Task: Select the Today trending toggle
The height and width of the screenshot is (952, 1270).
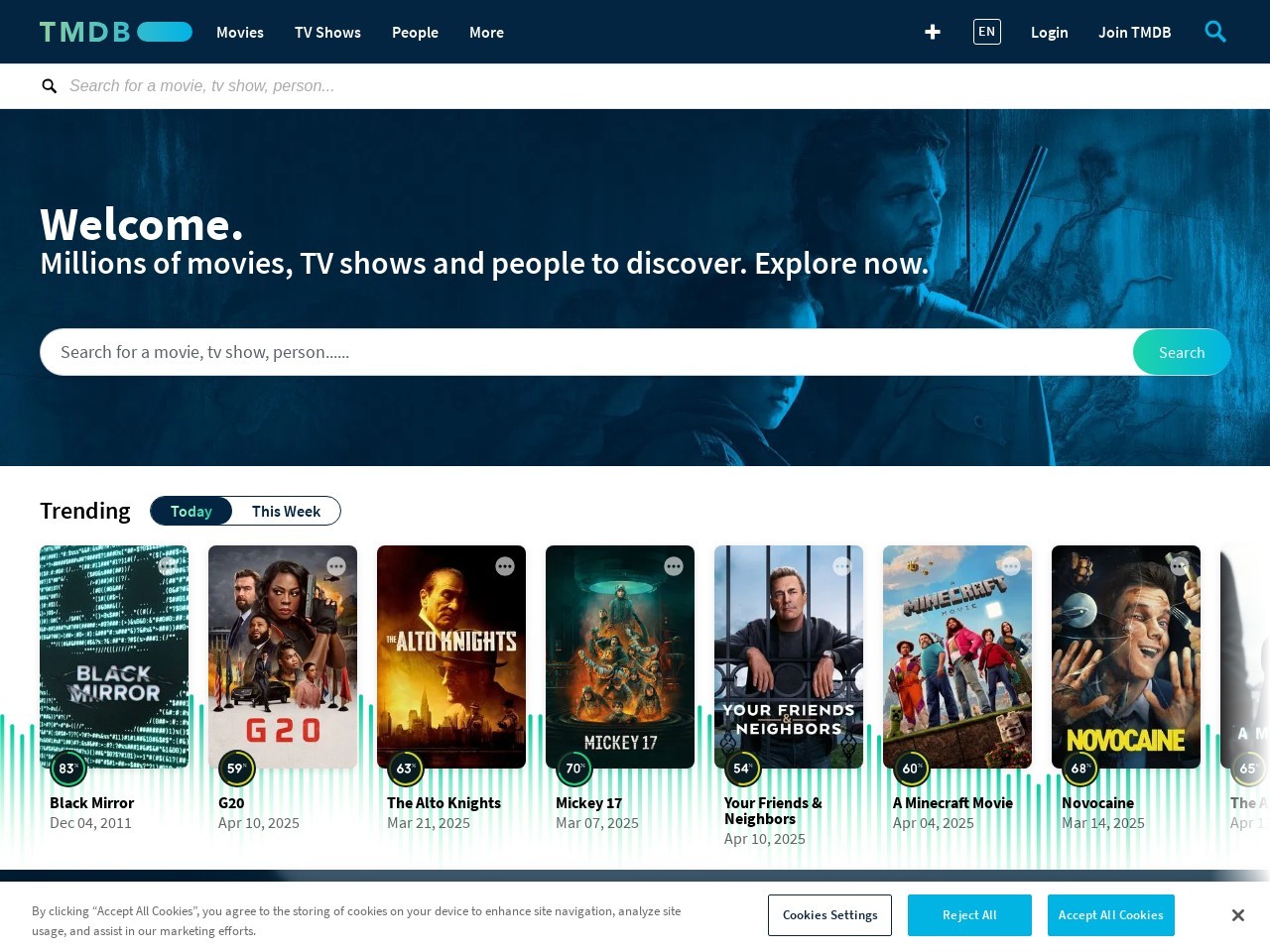Action: 191,511
